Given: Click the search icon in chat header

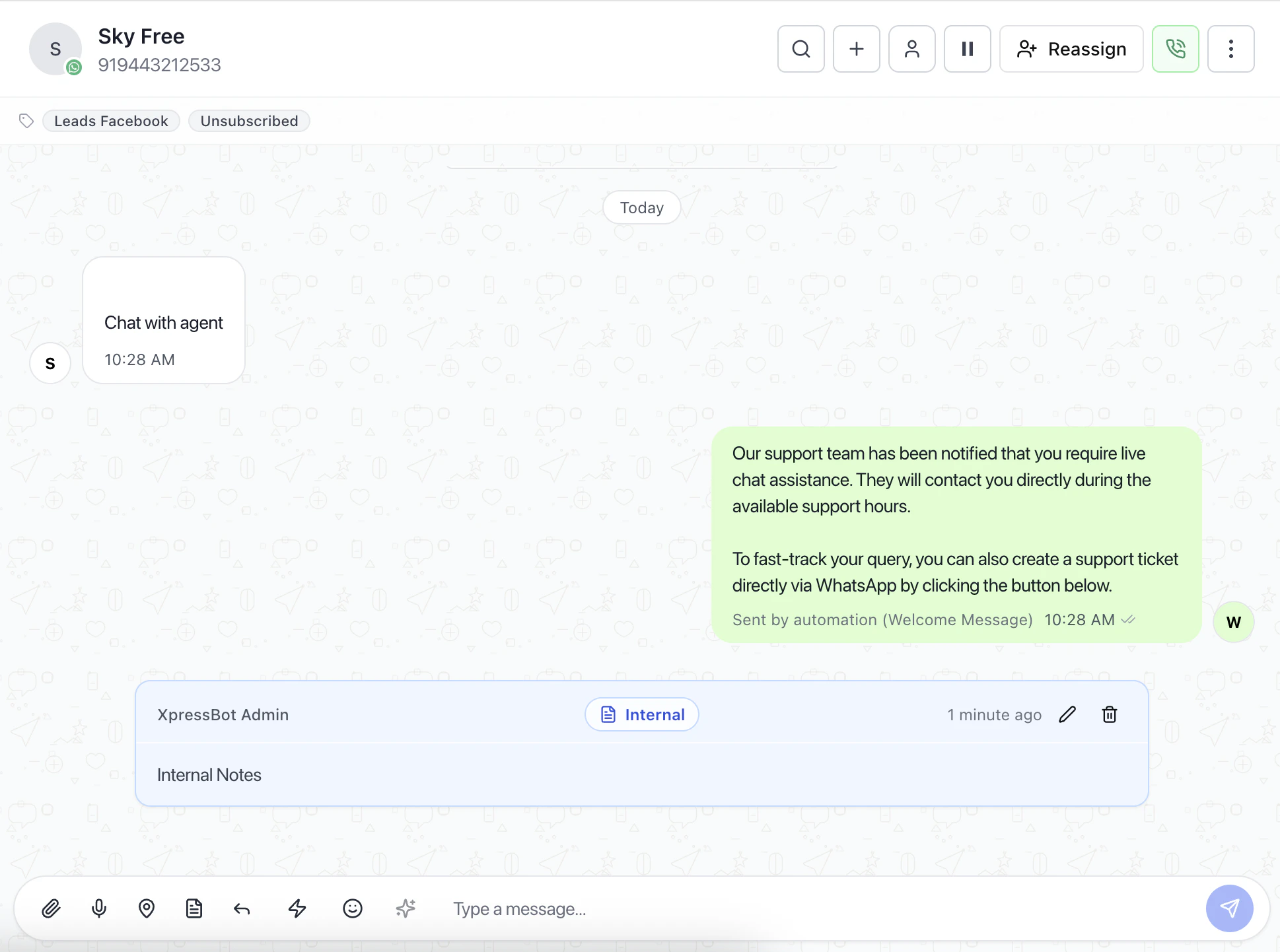Looking at the screenshot, I should click(800, 49).
